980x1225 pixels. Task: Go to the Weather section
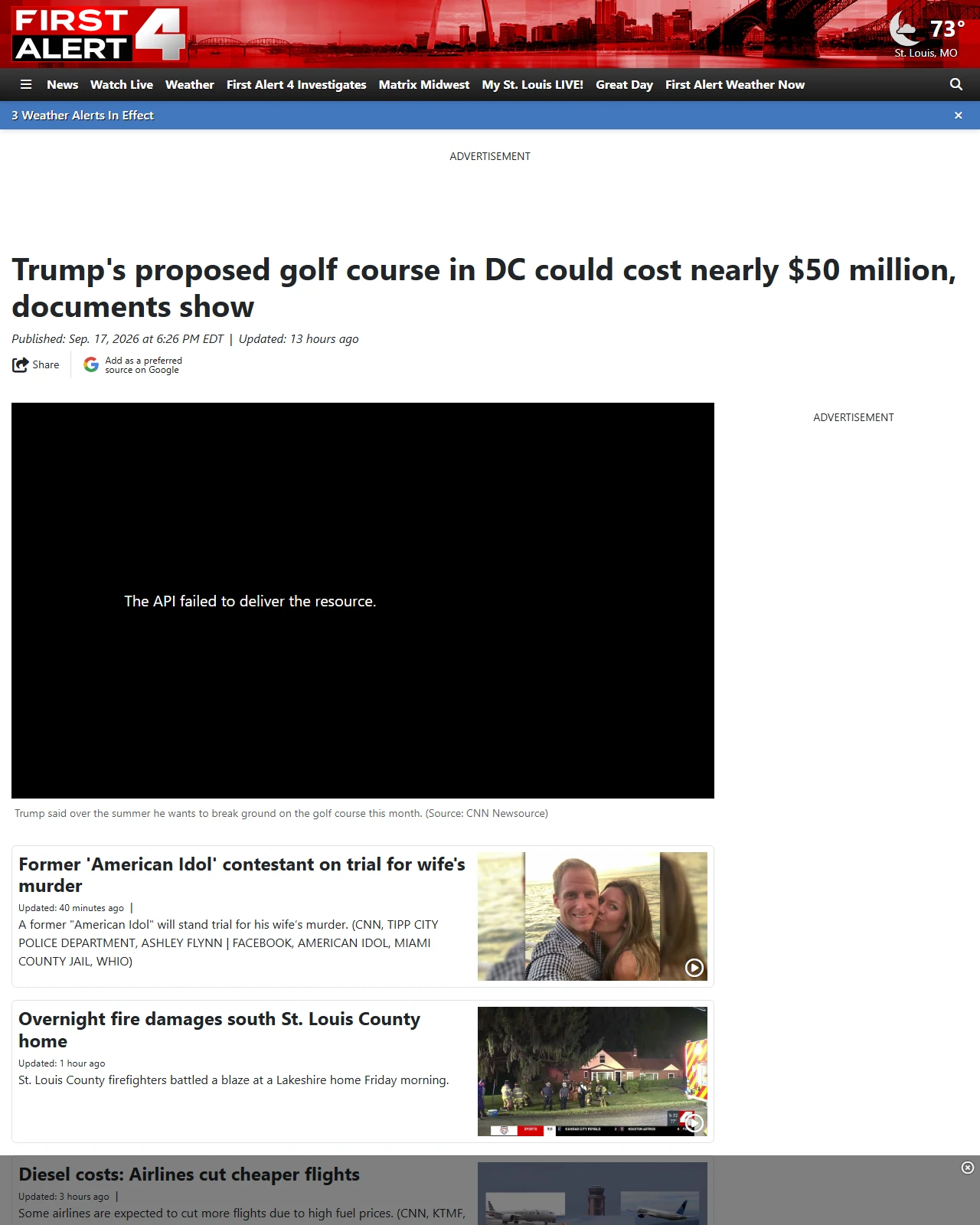(190, 85)
